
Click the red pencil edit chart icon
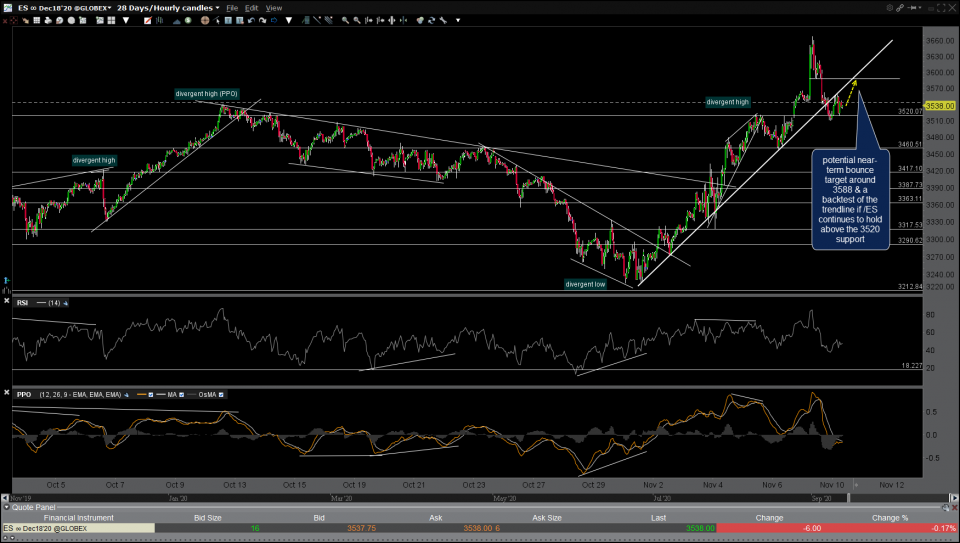click(x=148, y=20)
